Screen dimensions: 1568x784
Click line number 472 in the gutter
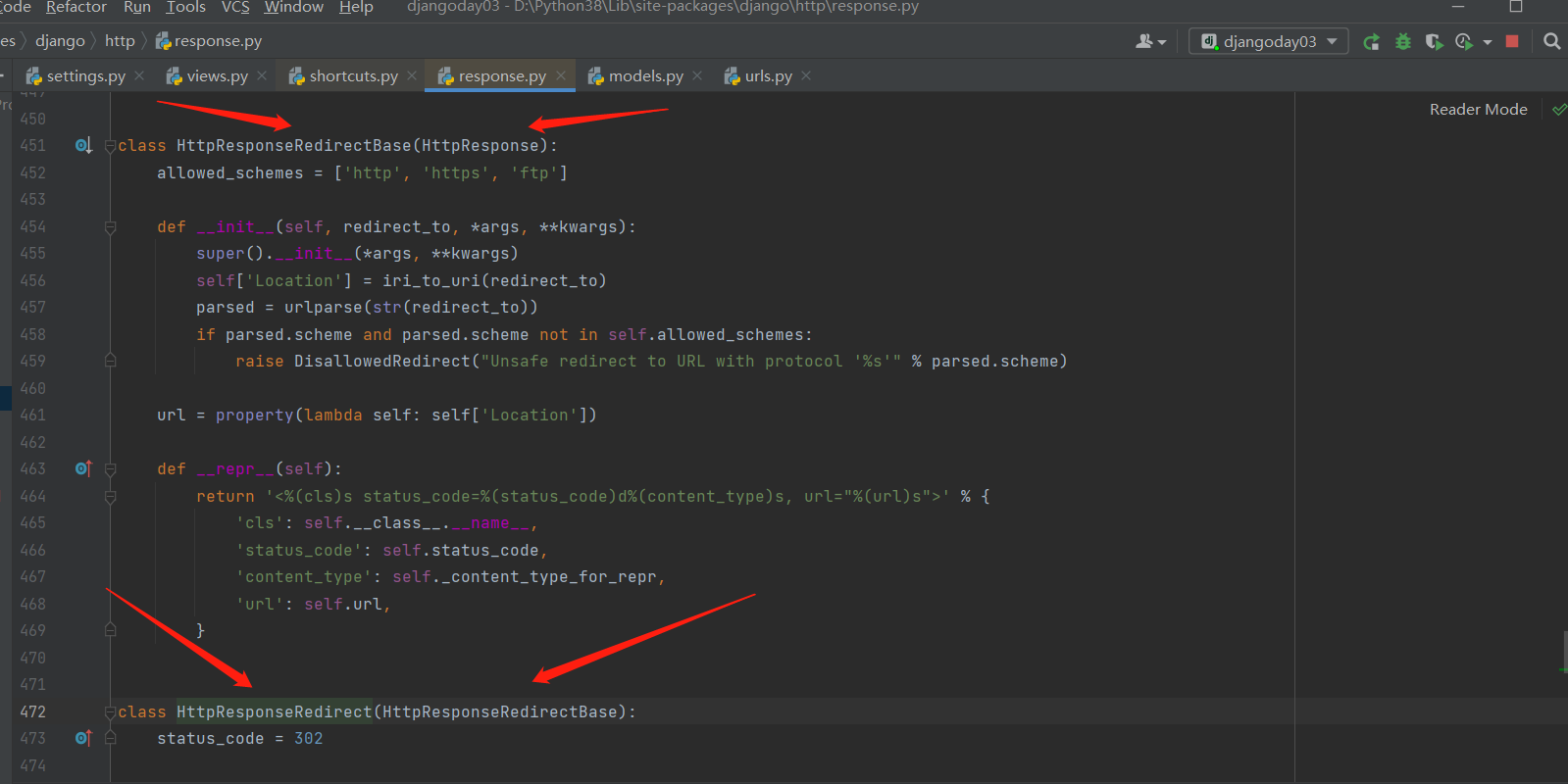32,712
